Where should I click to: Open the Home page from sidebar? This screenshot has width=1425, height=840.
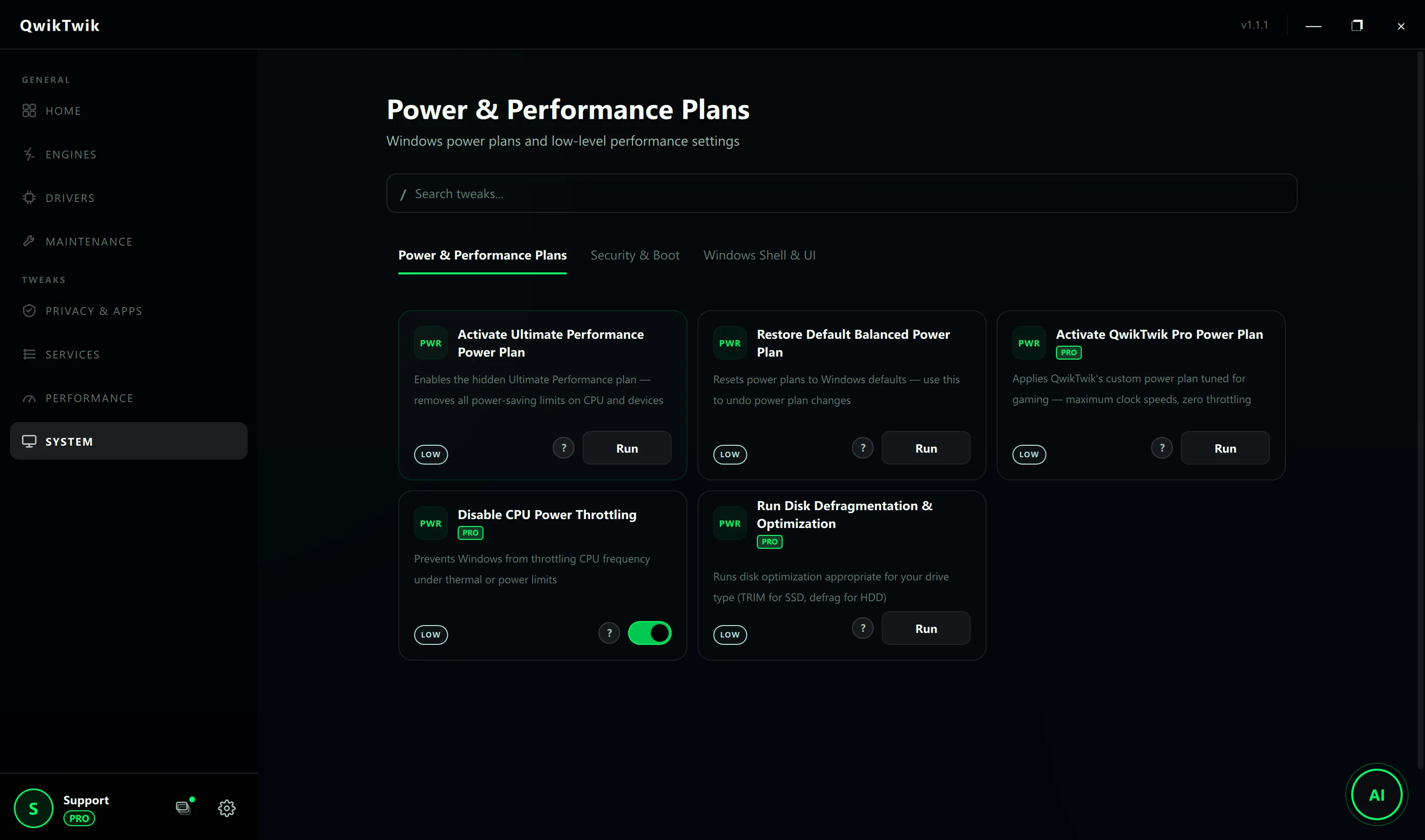(x=128, y=111)
